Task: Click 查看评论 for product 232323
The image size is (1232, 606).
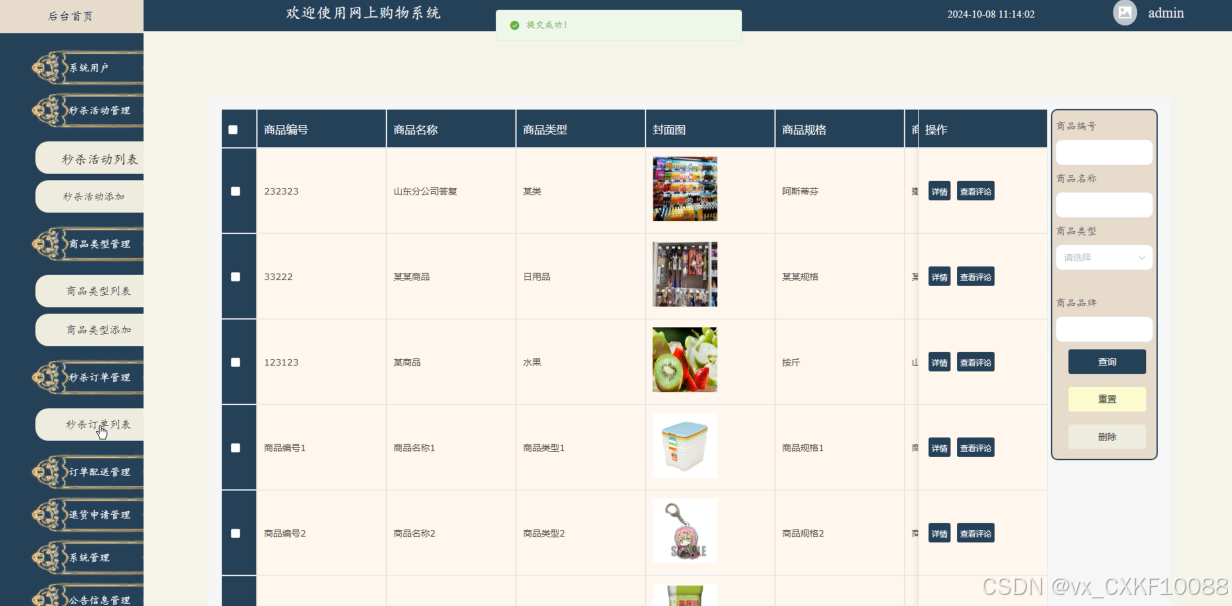Action: pyautogui.click(x=975, y=191)
